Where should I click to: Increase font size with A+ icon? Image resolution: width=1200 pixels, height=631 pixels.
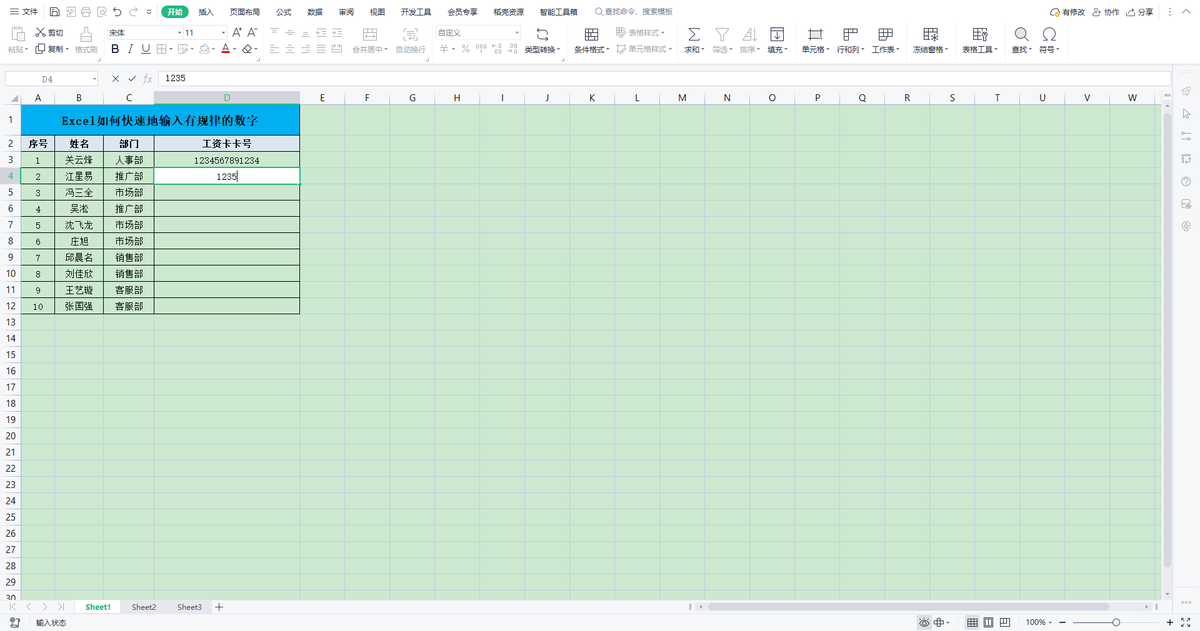(x=237, y=33)
